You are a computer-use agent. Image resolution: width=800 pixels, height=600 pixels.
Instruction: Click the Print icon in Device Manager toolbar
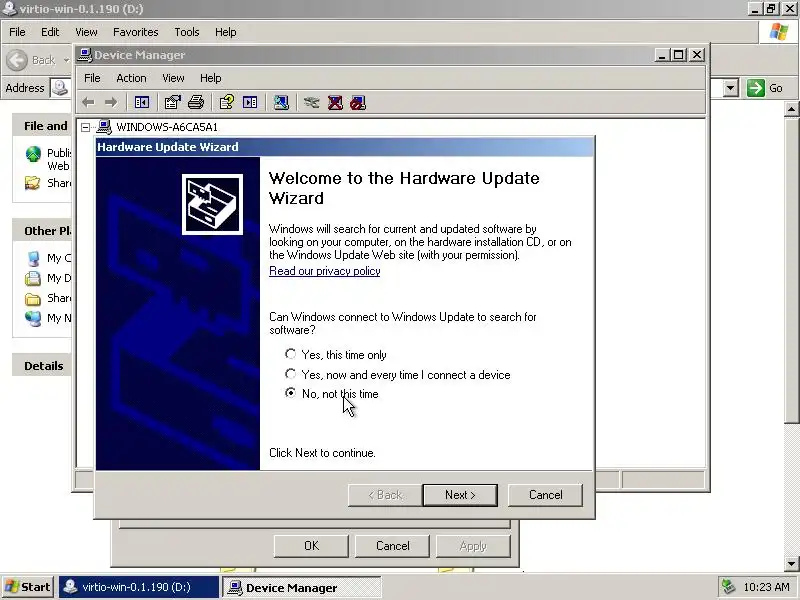pos(196,103)
